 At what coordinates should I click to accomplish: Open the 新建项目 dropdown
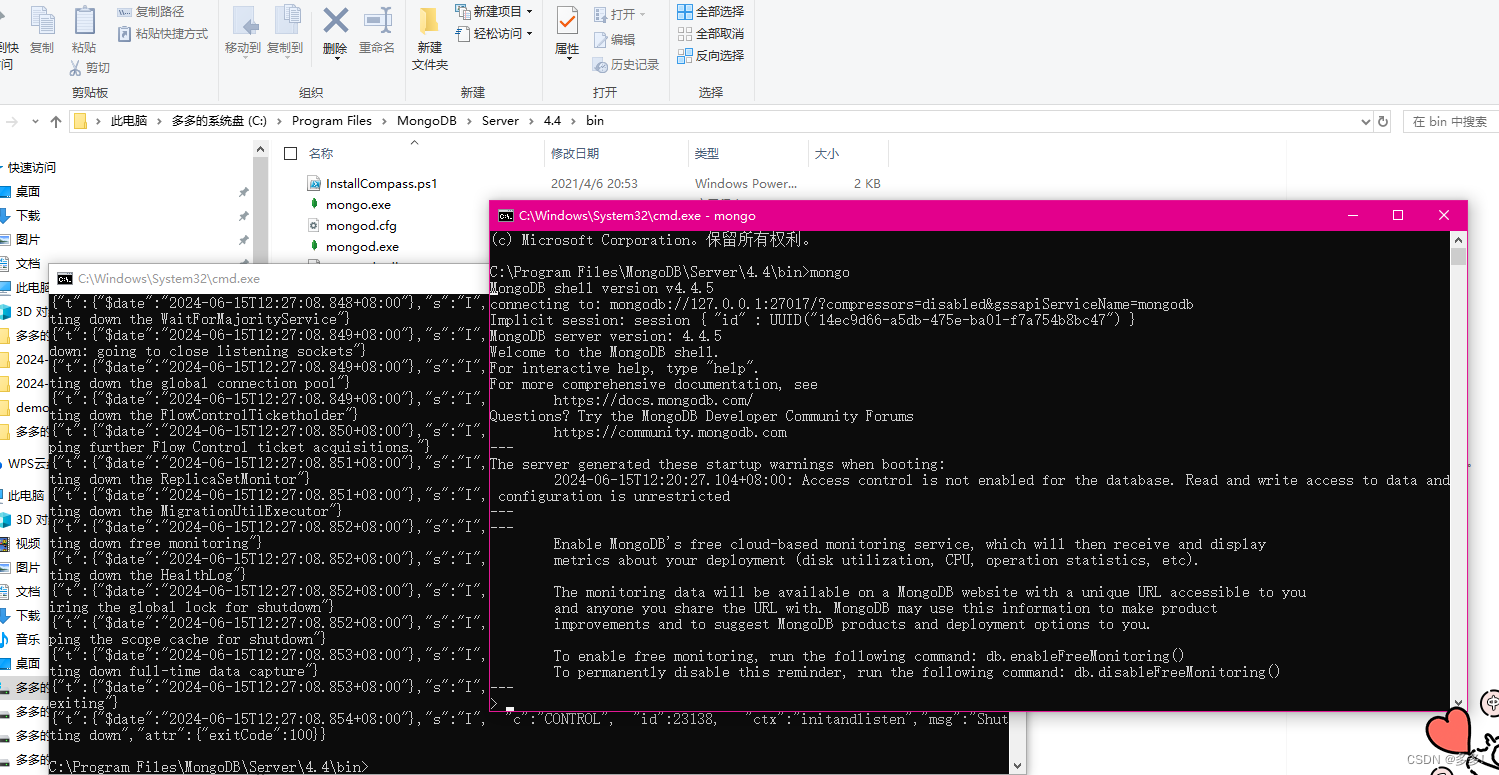pyautogui.click(x=494, y=12)
